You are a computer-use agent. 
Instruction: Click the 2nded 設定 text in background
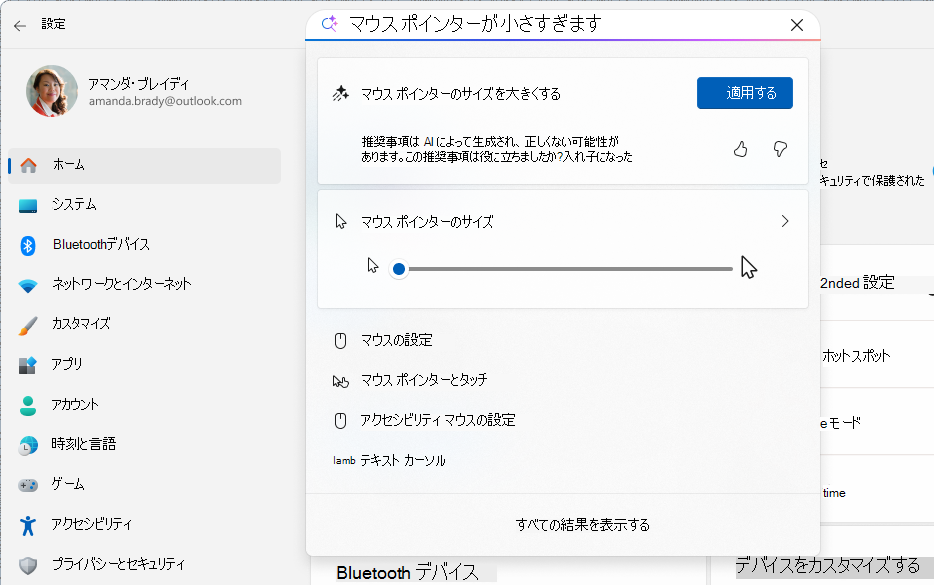pyautogui.click(x=857, y=283)
